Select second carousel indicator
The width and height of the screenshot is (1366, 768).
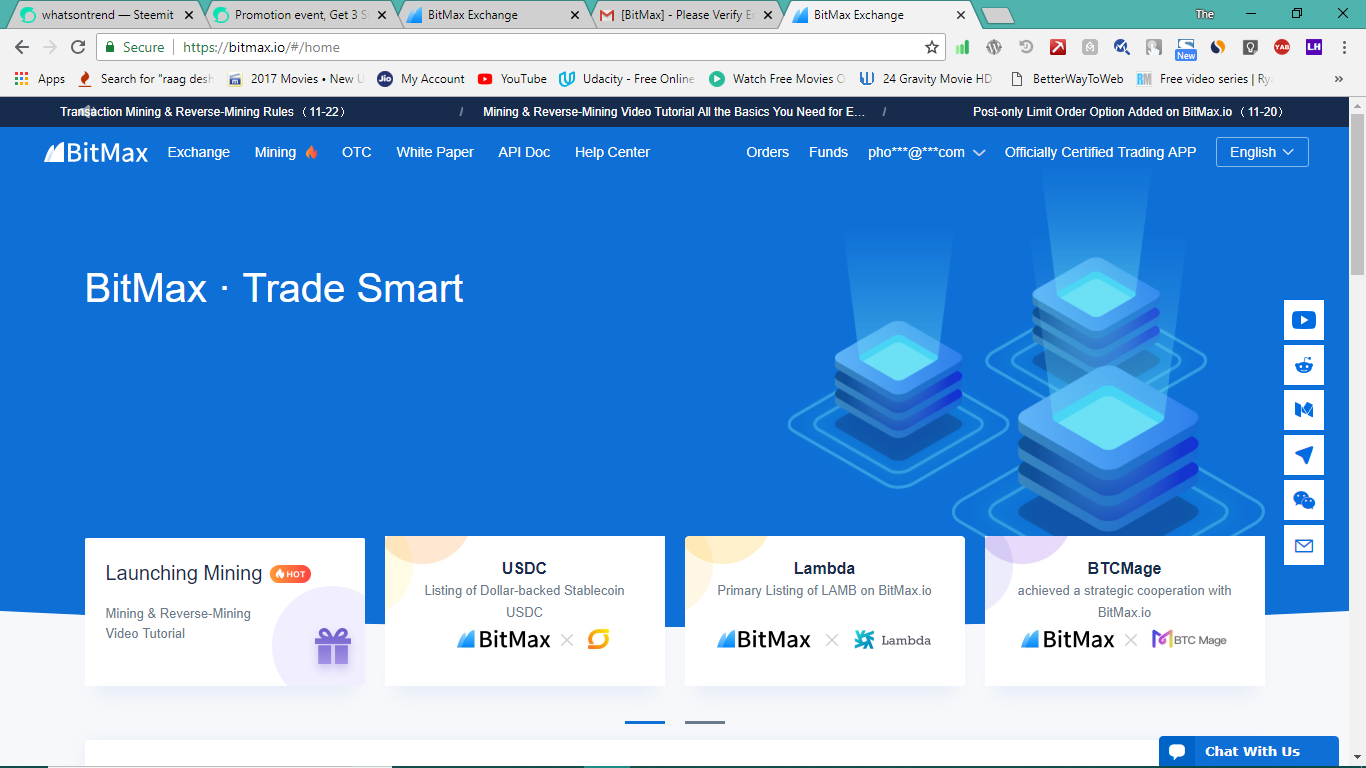[x=705, y=722]
